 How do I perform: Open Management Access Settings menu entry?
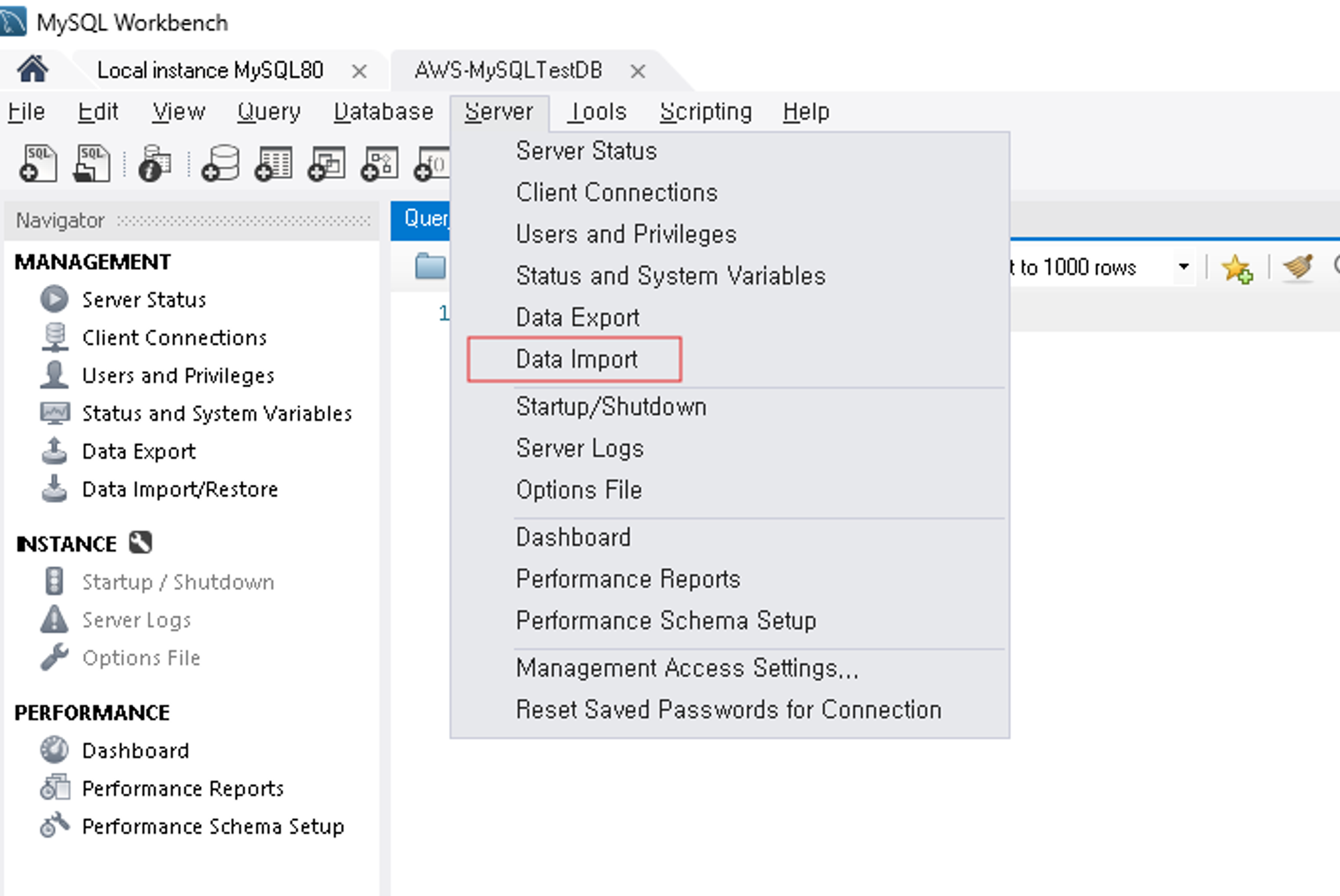pyautogui.click(x=687, y=668)
